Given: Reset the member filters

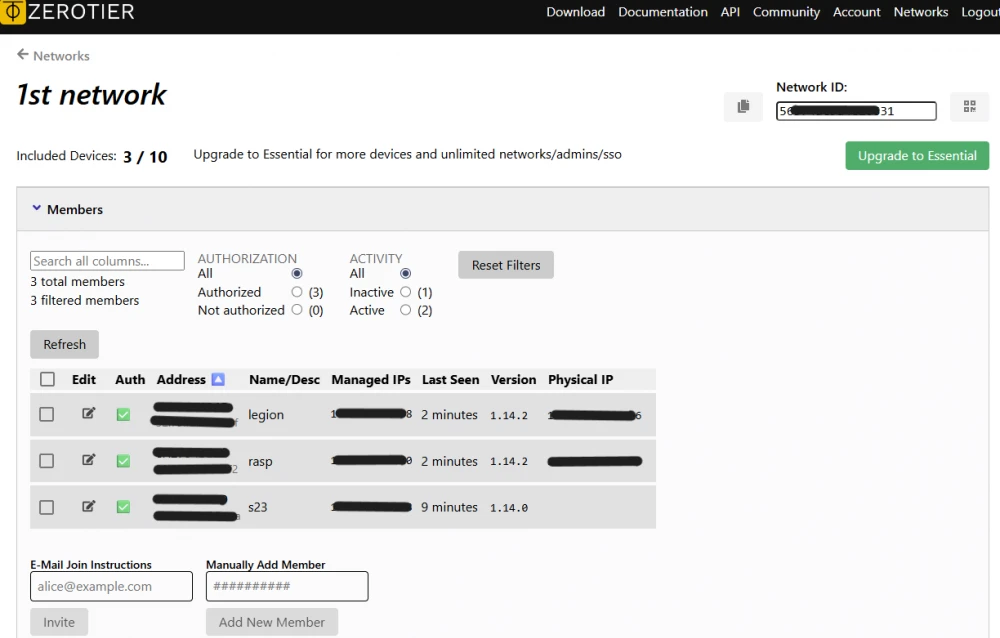Looking at the screenshot, I should tap(505, 265).
